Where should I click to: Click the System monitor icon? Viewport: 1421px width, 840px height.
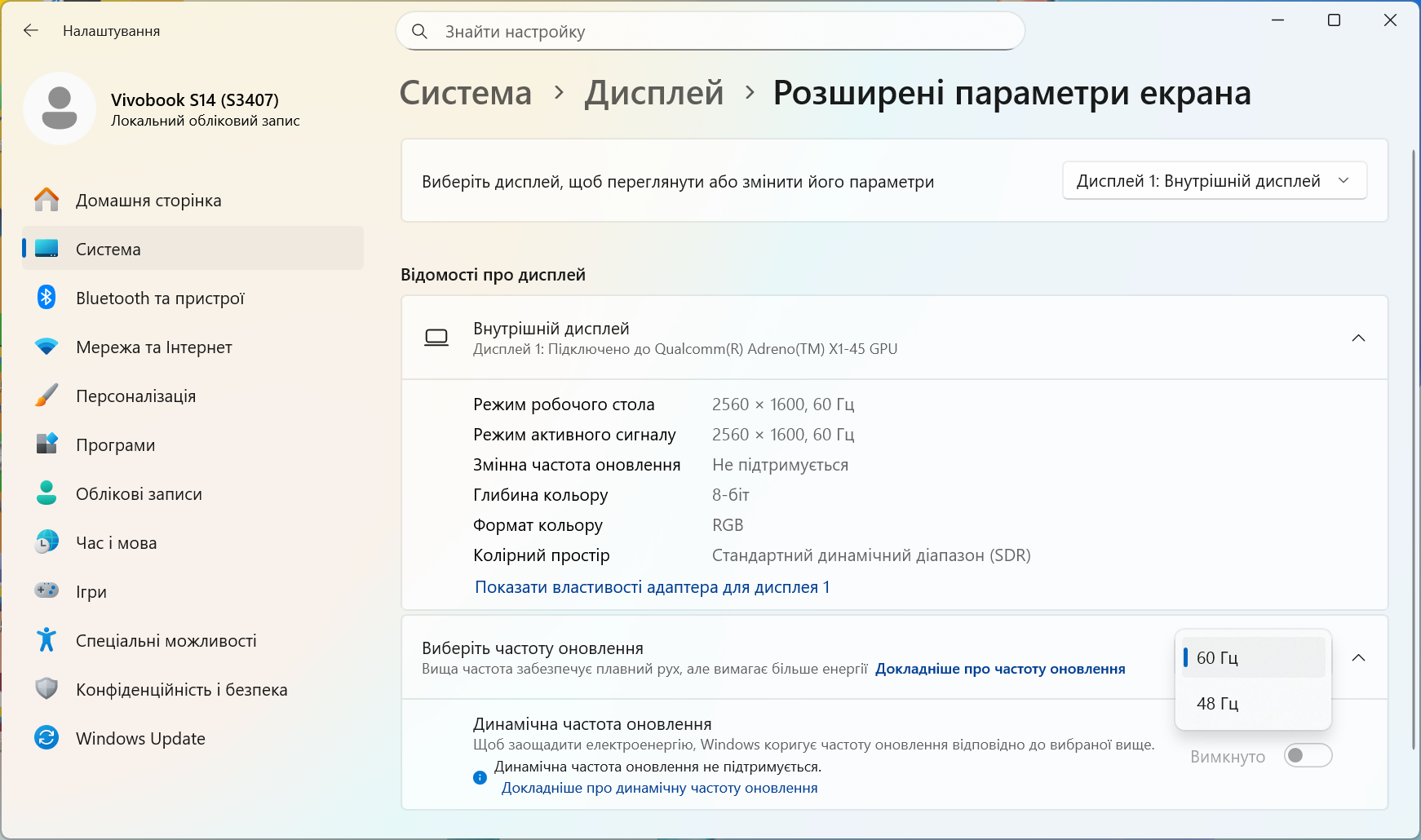[x=46, y=249]
